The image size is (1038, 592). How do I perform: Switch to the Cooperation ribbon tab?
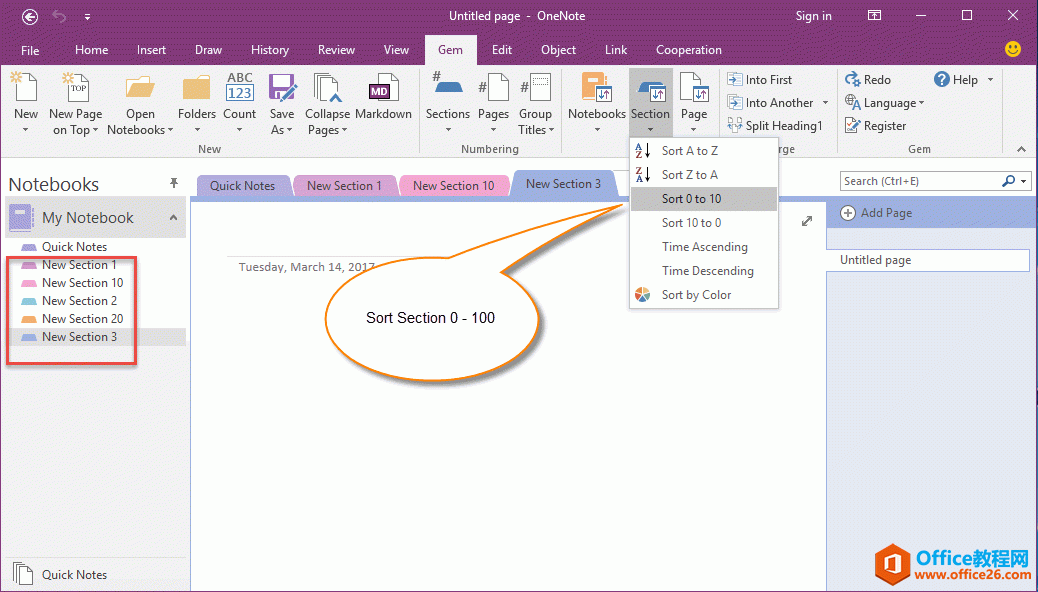(x=688, y=49)
